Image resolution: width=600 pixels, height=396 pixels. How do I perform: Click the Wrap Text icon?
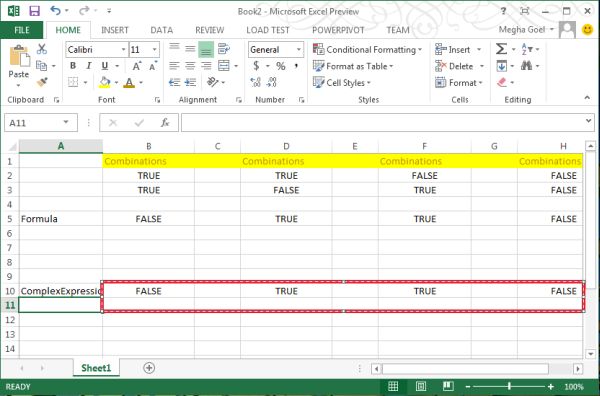(x=223, y=49)
